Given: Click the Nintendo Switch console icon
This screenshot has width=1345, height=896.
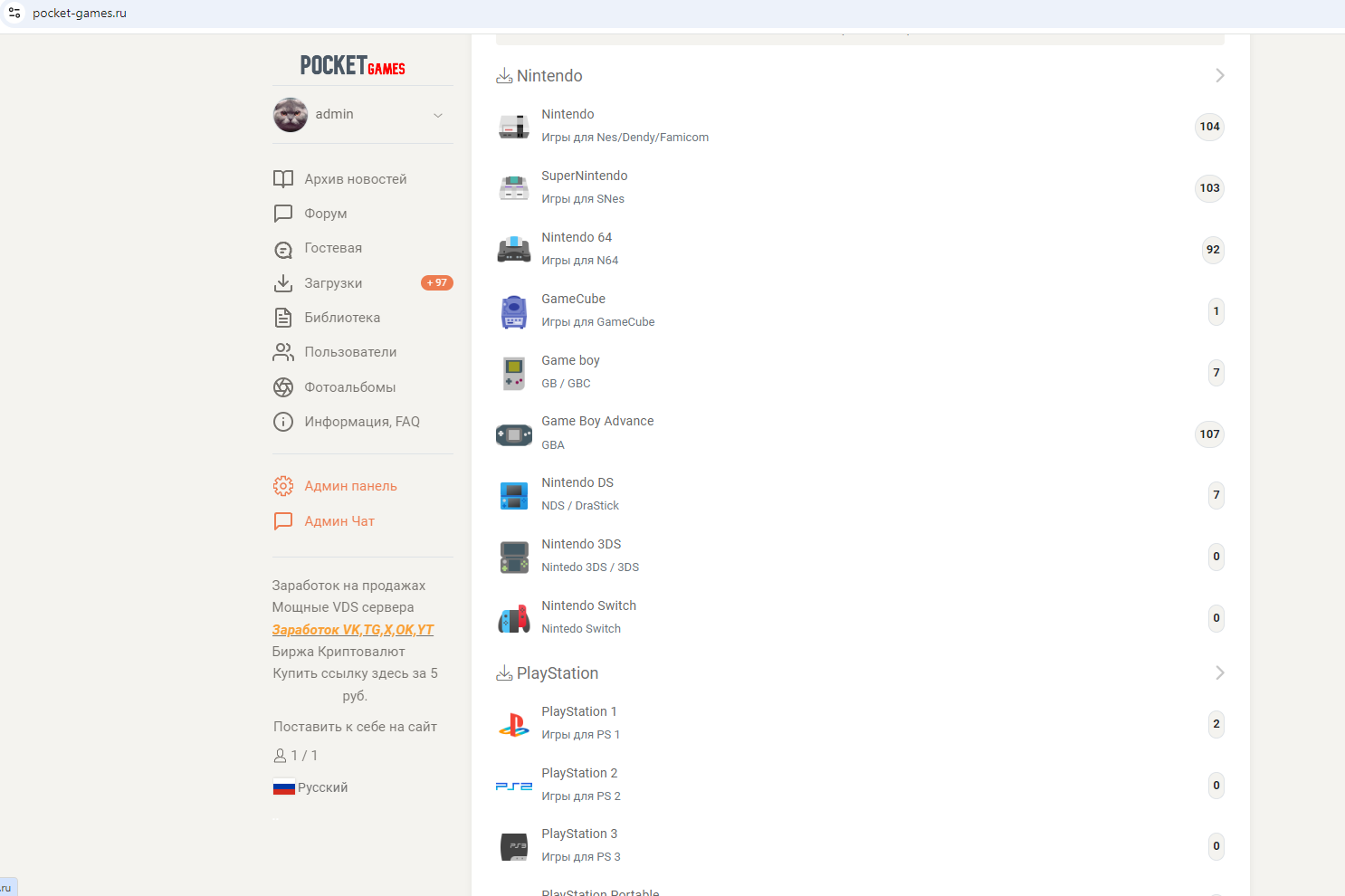Looking at the screenshot, I should 514,619.
